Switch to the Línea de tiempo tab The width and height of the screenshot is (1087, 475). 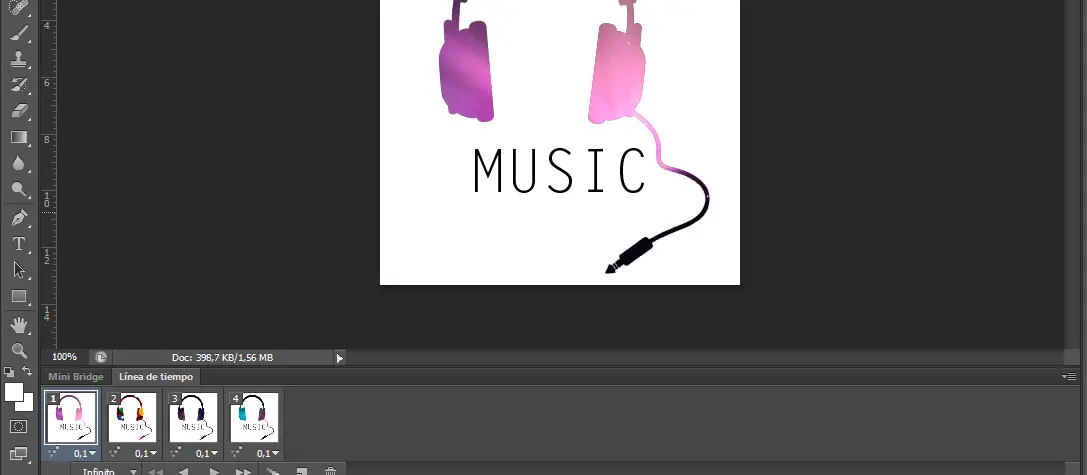coord(156,377)
